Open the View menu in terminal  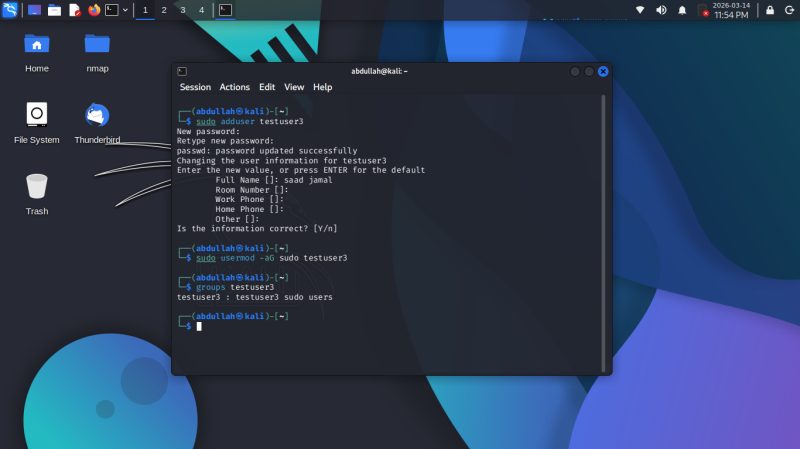click(294, 87)
